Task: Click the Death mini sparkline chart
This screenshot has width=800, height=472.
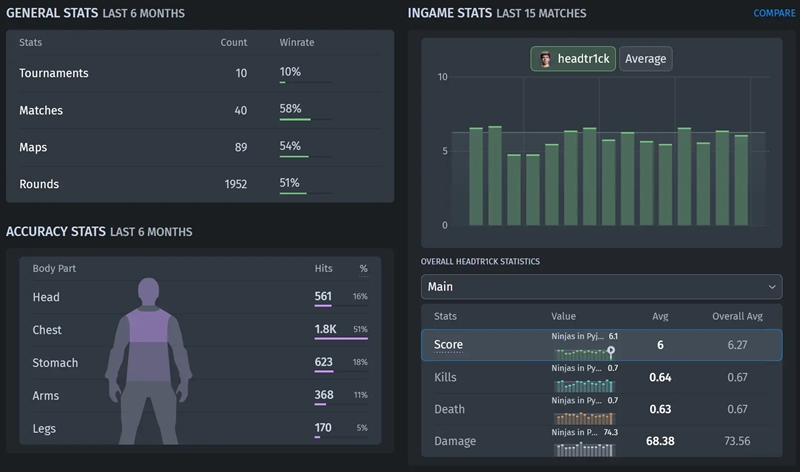Action: tap(584, 418)
